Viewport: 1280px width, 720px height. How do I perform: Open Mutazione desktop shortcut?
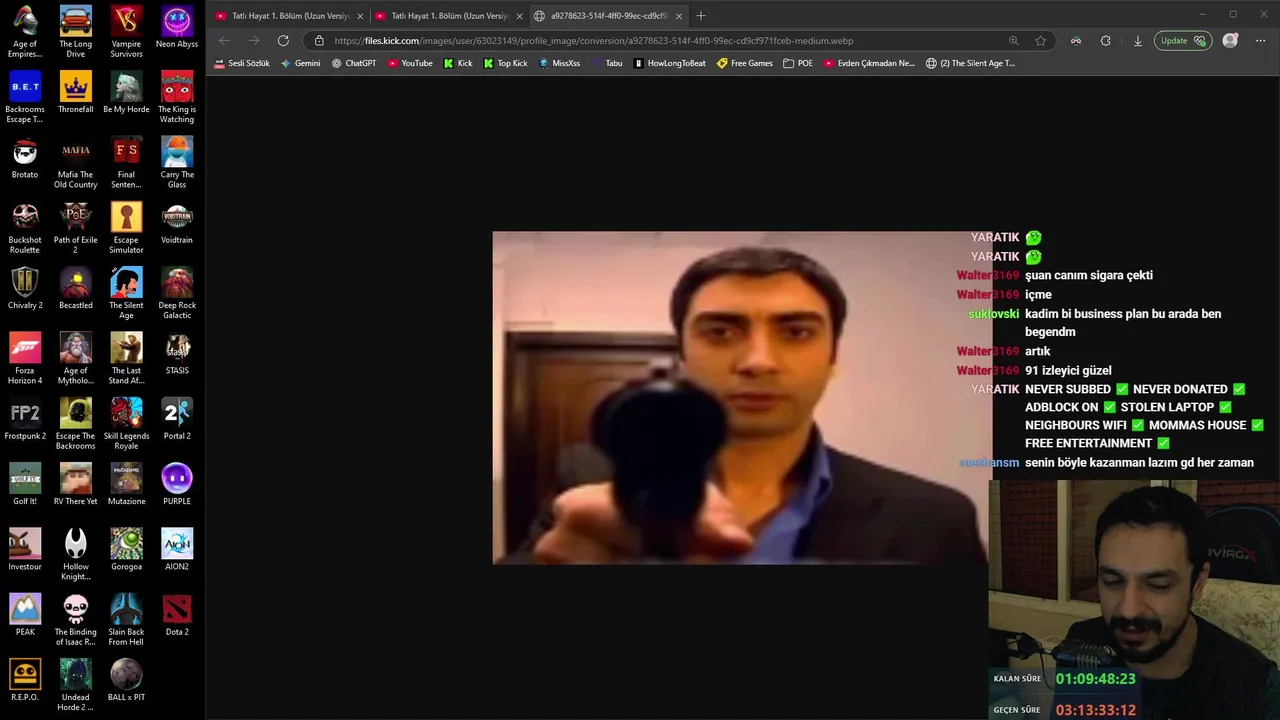point(126,484)
